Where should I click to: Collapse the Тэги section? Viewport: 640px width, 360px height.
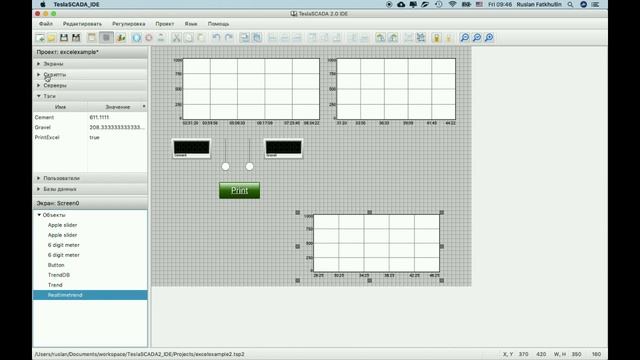point(39,96)
